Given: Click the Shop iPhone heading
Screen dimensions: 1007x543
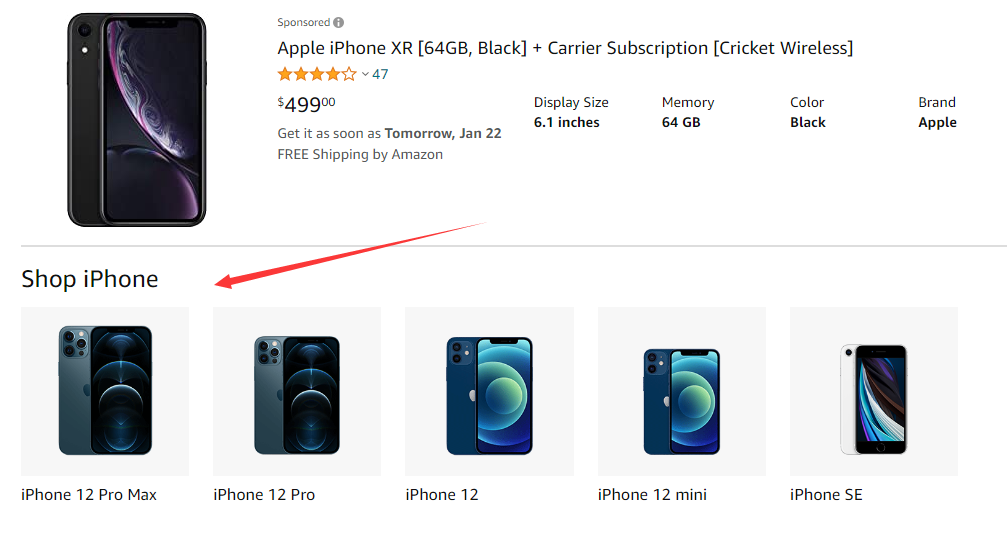Looking at the screenshot, I should pos(90,279).
